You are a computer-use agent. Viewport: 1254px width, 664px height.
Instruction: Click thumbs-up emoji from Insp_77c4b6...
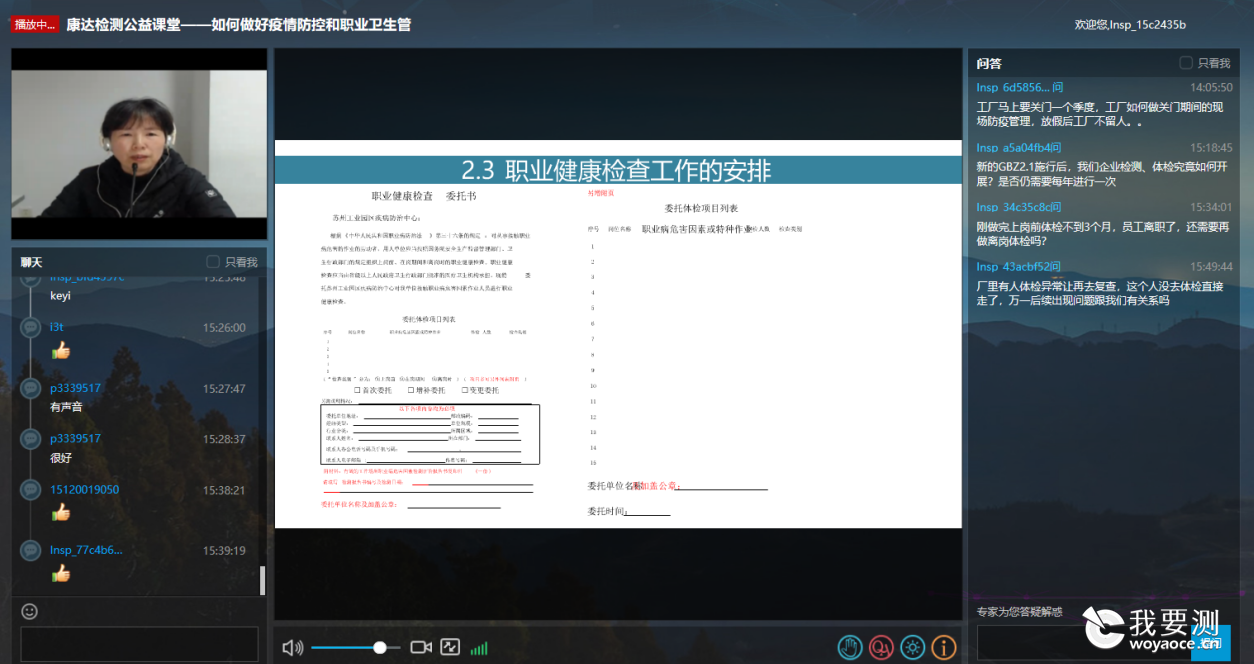point(60,573)
